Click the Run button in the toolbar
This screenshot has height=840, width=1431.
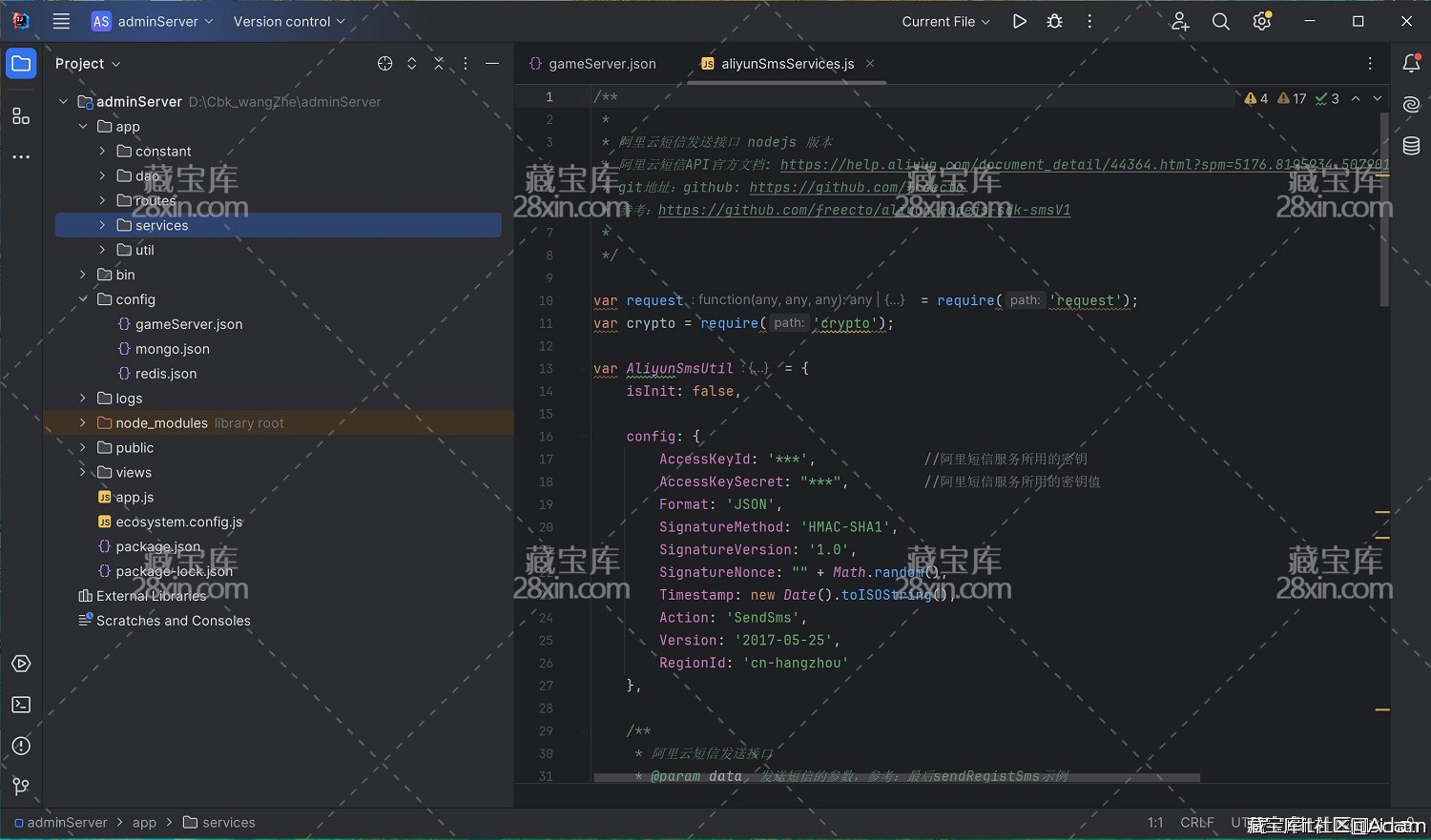pos(1019,21)
